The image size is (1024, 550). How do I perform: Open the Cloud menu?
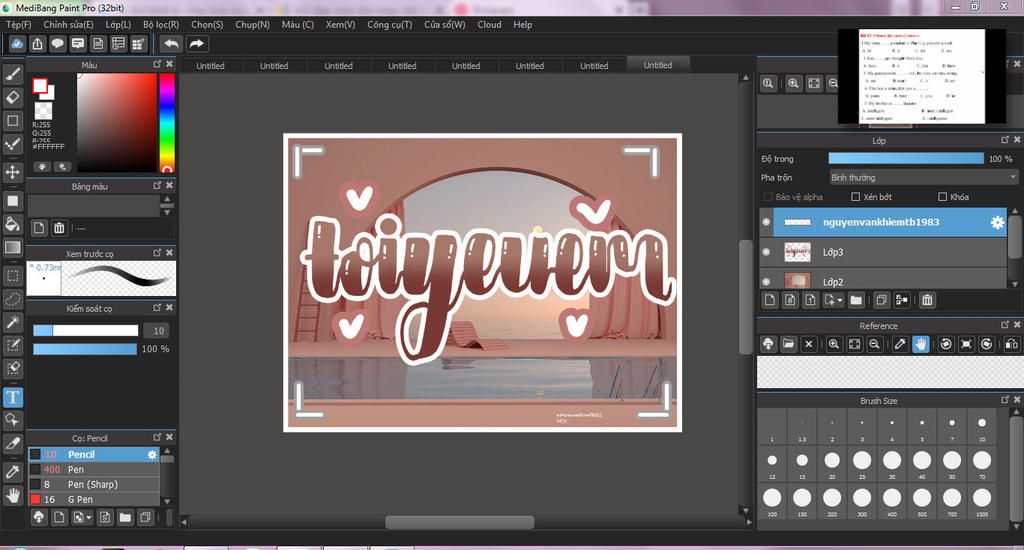(489, 24)
